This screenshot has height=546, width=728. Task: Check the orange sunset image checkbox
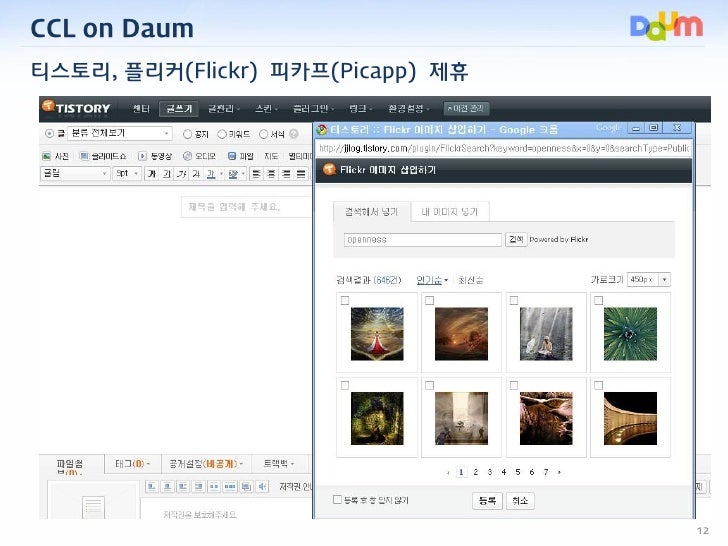pos(429,300)
